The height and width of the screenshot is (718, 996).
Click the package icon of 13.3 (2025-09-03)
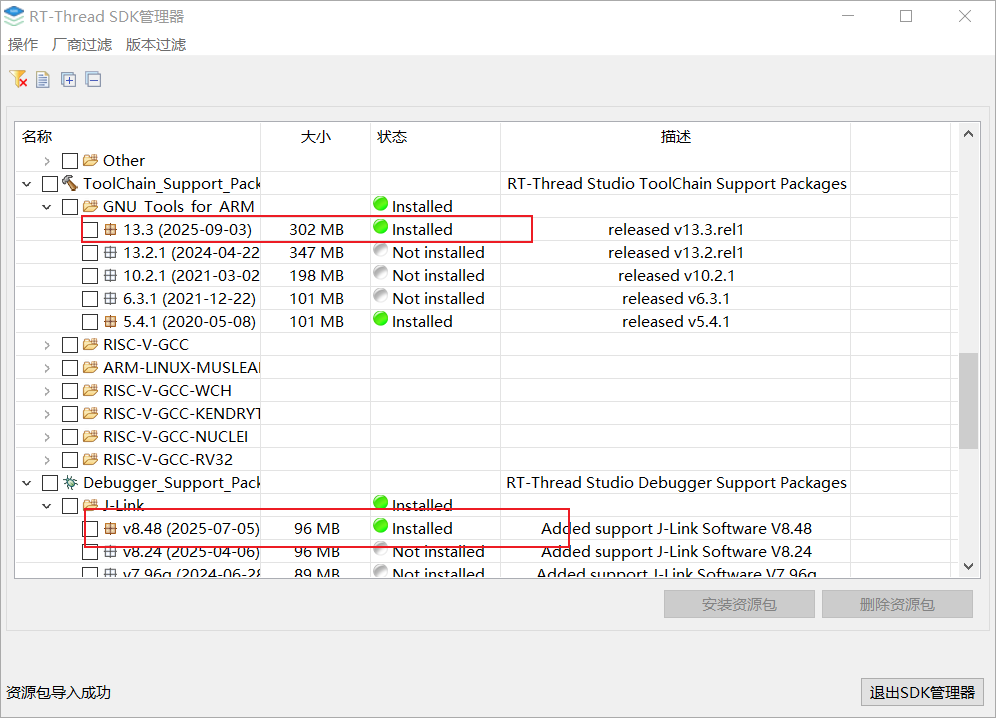click(x=111, y=229)
